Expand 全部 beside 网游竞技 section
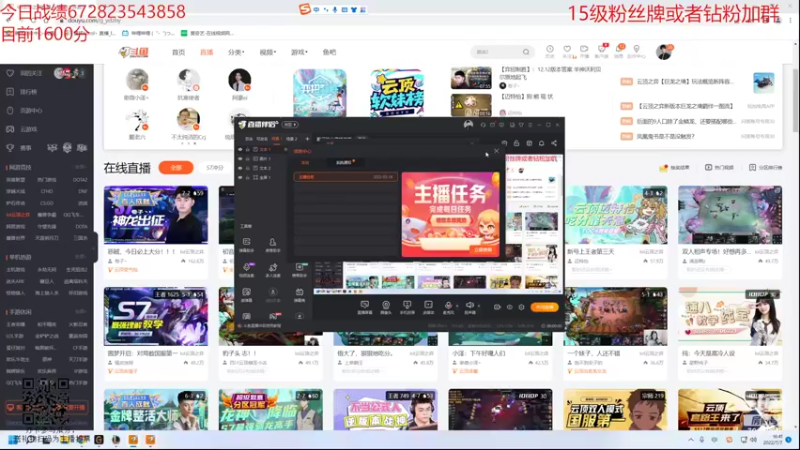The width and height of the screenshot is (800, 450). pos(80,167)
